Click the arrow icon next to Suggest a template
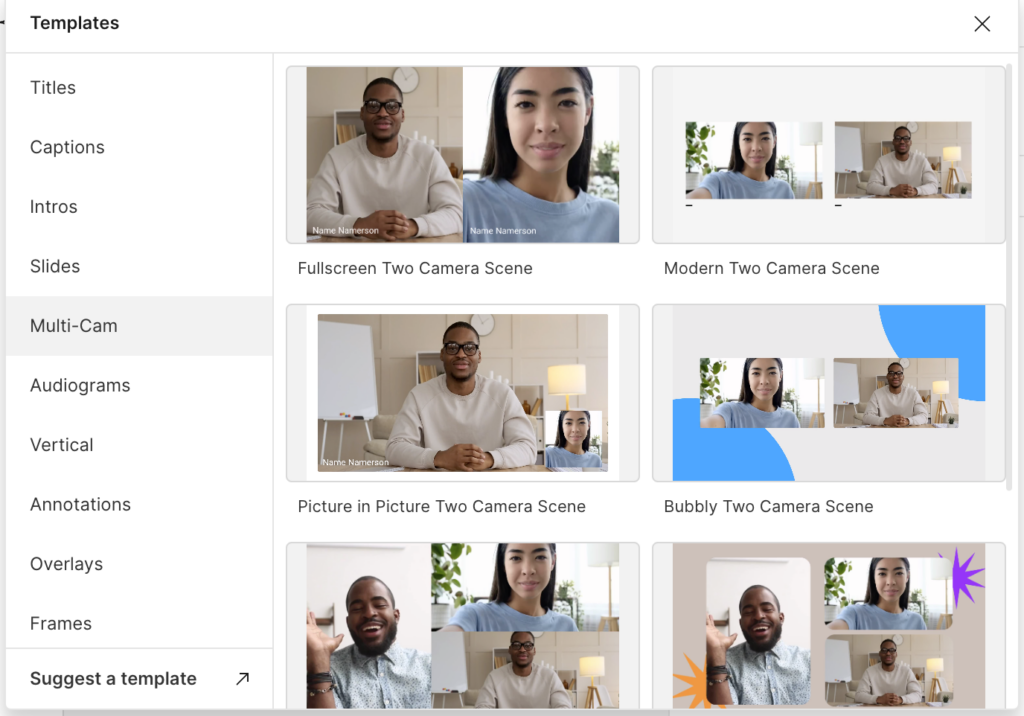Image resolution: width=1024 pixels, height=716 pixels. pos(241,678)
